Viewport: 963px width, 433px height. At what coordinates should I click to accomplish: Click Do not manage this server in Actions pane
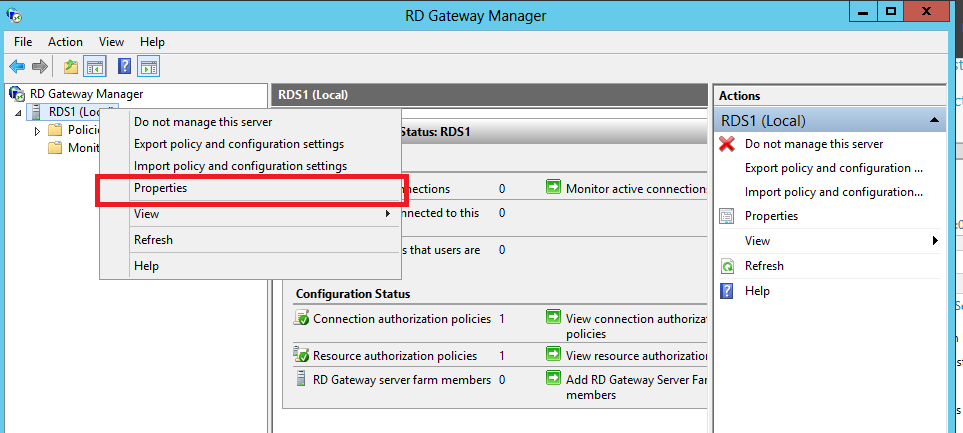814,144
